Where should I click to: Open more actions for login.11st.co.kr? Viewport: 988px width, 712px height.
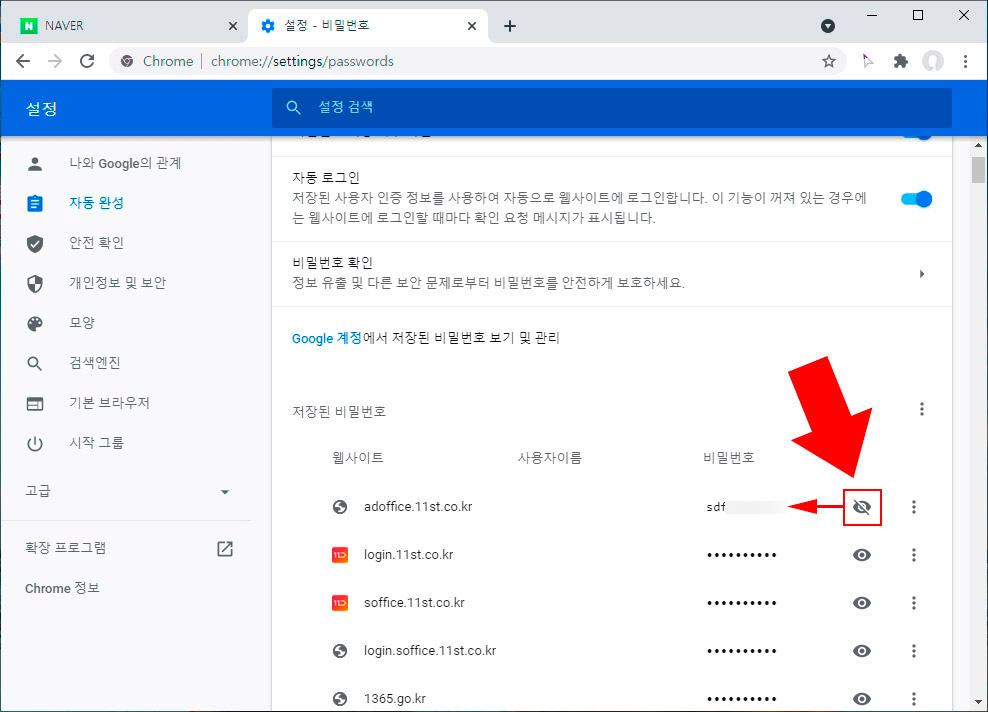click(x=914, y=554)
